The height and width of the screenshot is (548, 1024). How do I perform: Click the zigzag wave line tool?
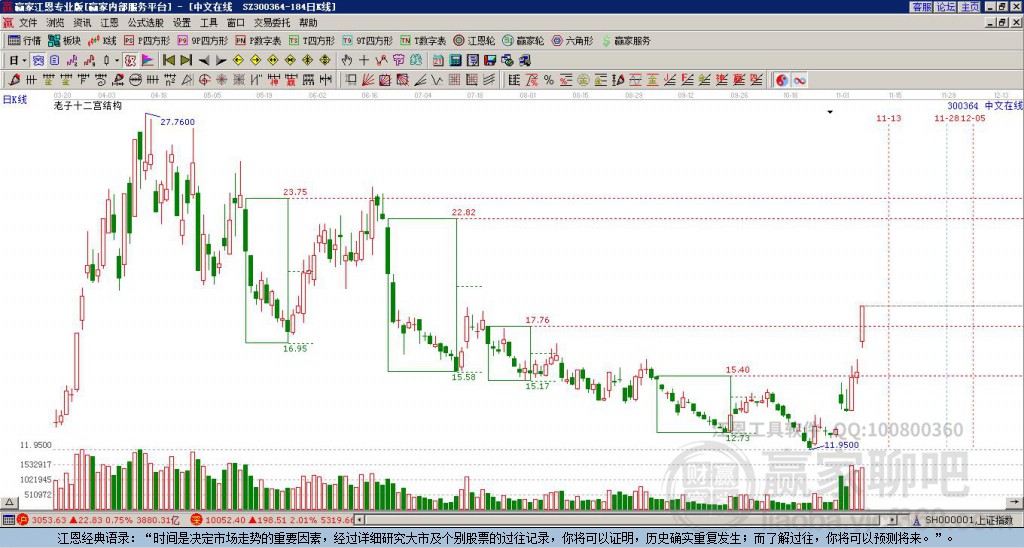coord(436,80)
